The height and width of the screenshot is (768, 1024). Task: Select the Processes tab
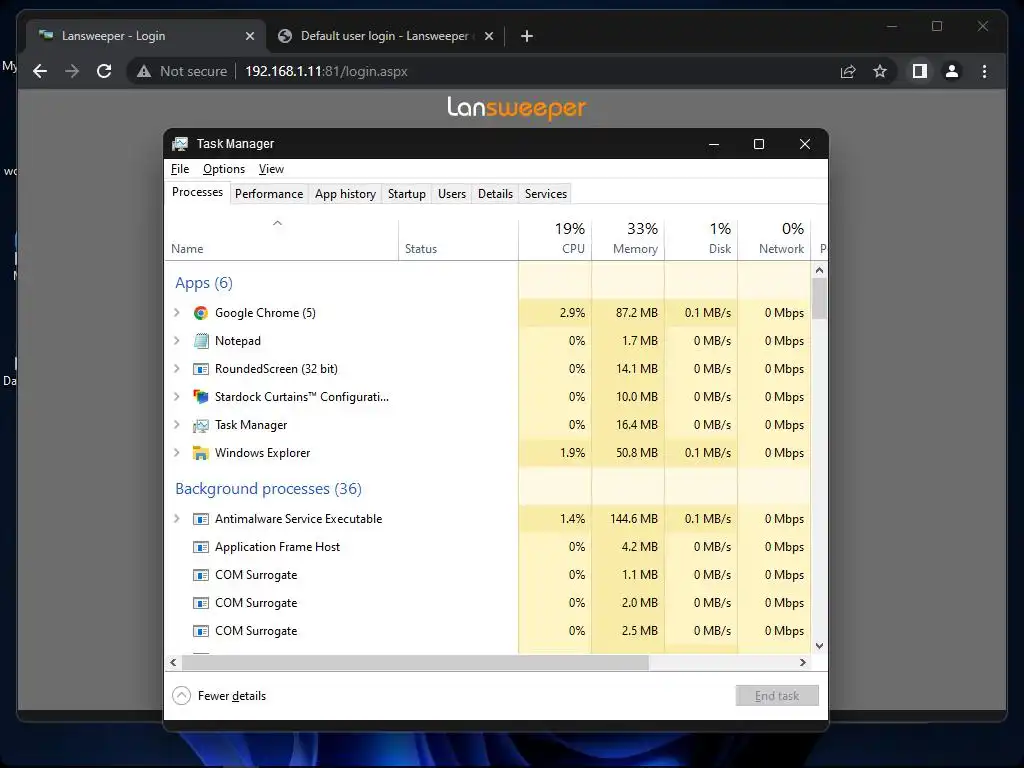(x=197, y=192)
